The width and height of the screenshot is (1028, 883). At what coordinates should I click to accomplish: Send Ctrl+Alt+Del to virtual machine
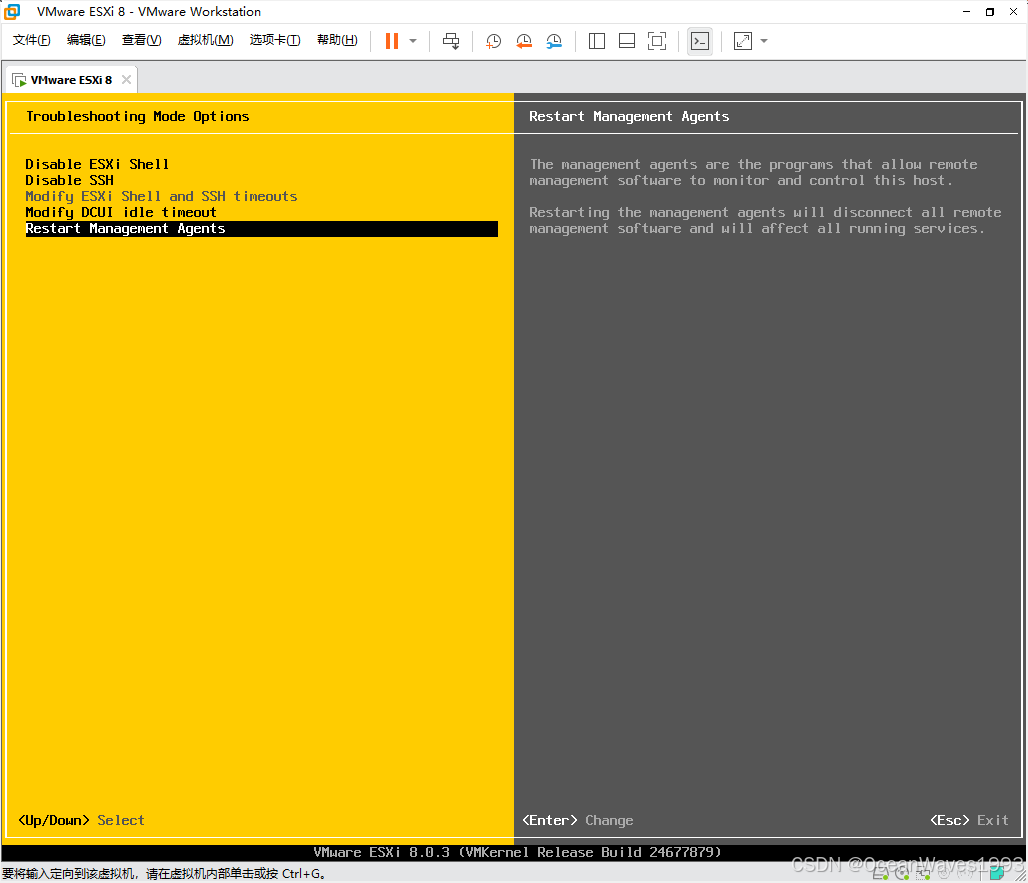(x=451, y=41)
